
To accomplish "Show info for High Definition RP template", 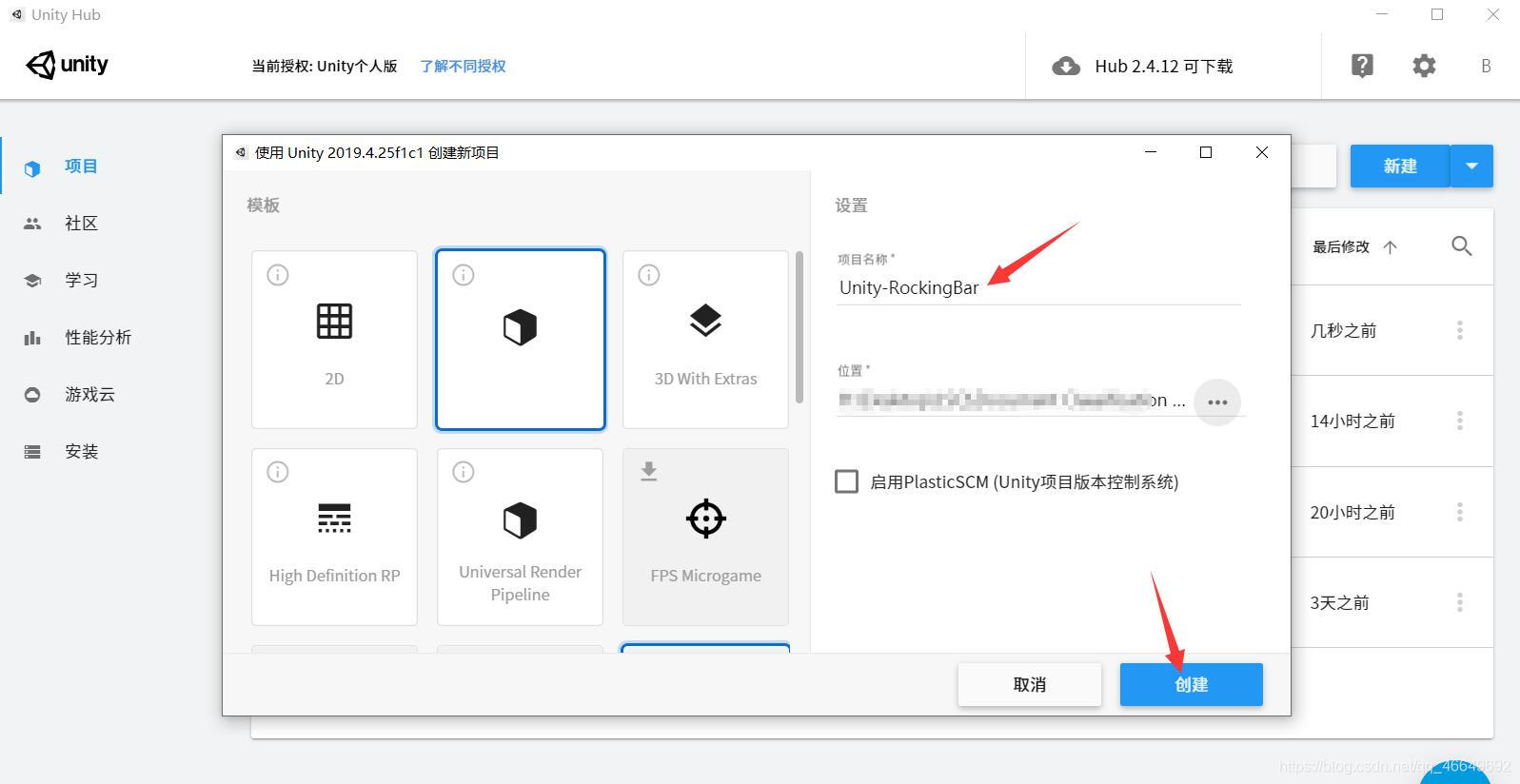I will [x=278, y=472].
